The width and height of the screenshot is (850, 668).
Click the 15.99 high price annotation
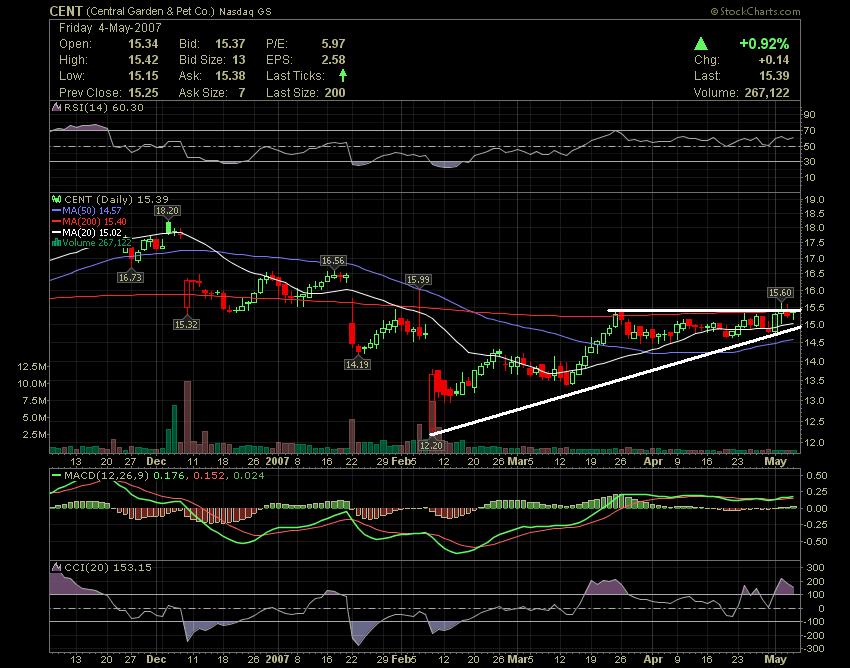pyautogui.click(x=418, y=279)
